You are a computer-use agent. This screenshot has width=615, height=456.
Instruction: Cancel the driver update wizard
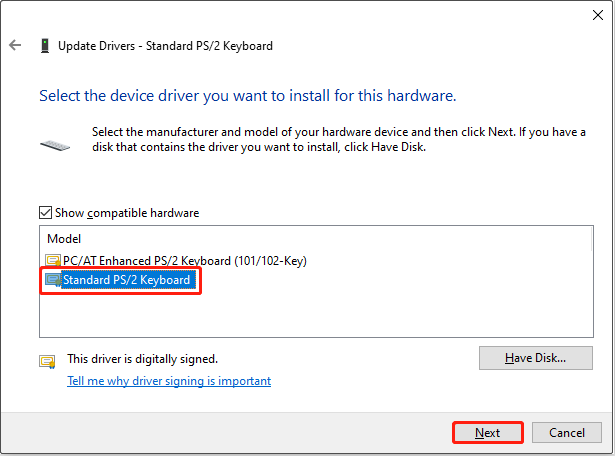[x=566, y=433]
